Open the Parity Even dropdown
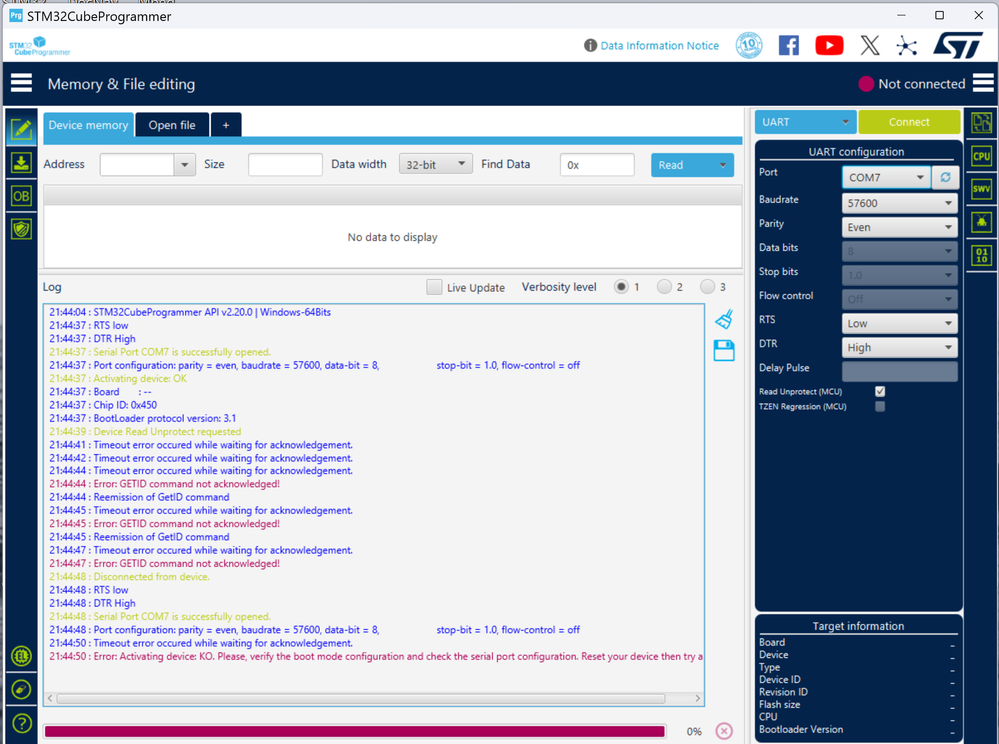The image size is (999, 744). tap(899, 227)
